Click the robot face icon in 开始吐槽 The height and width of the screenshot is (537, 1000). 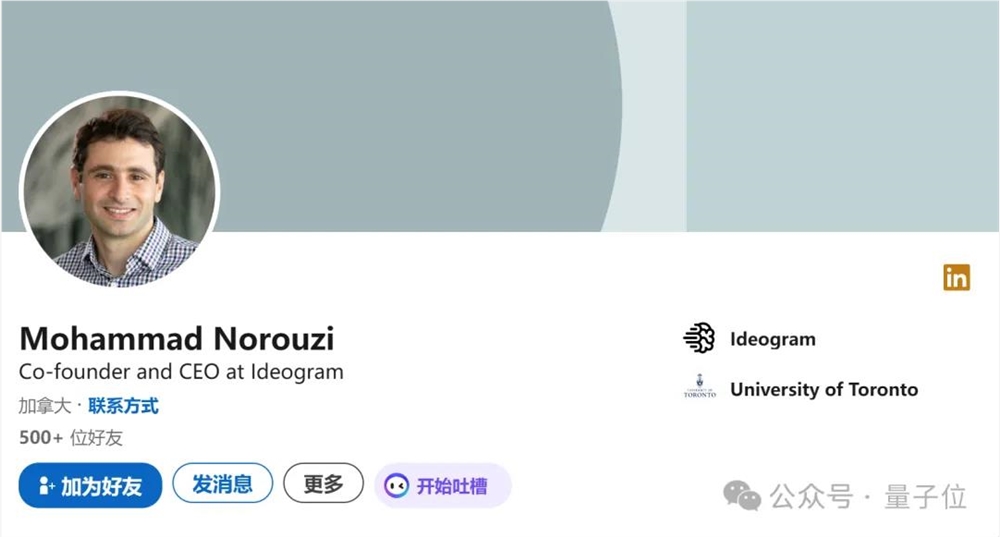point(396,486)
